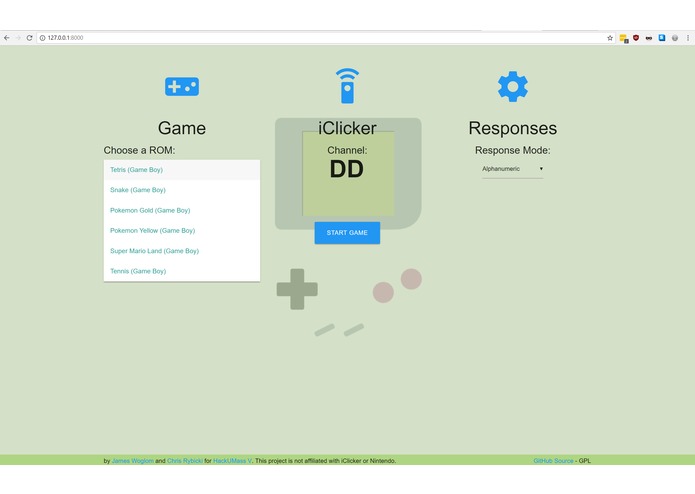Viewport: 695px width, 494px height.
Task: Click the browser forward arrow
Action: [18, 38]
